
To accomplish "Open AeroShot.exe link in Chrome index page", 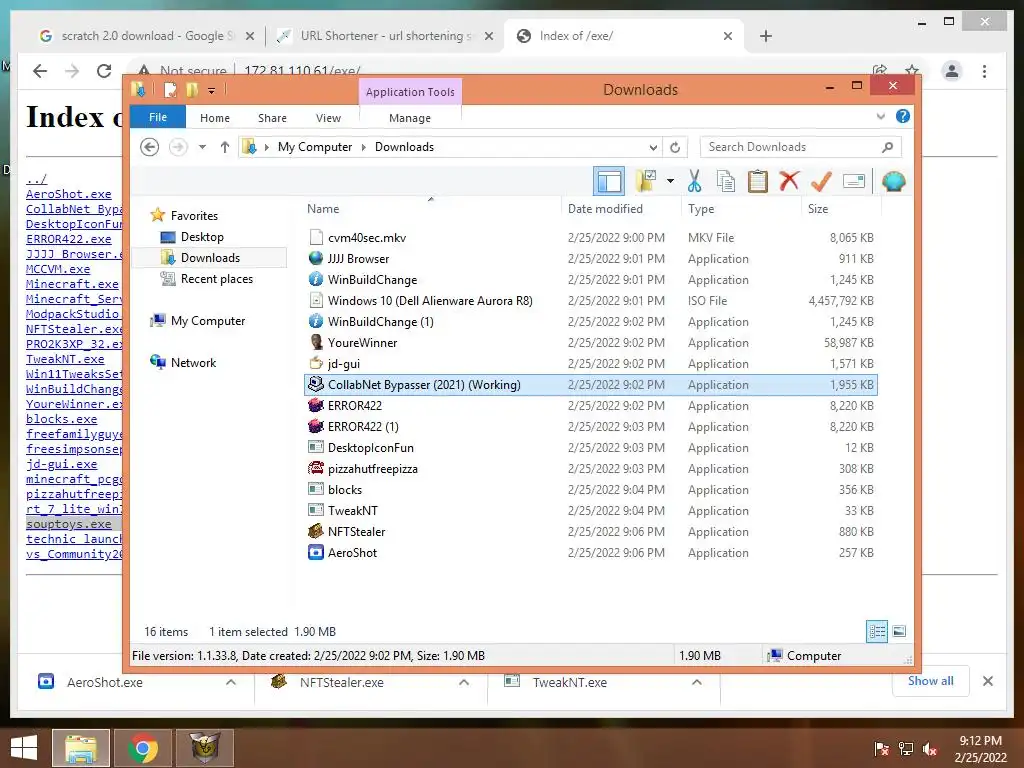I will pos(69,194).
